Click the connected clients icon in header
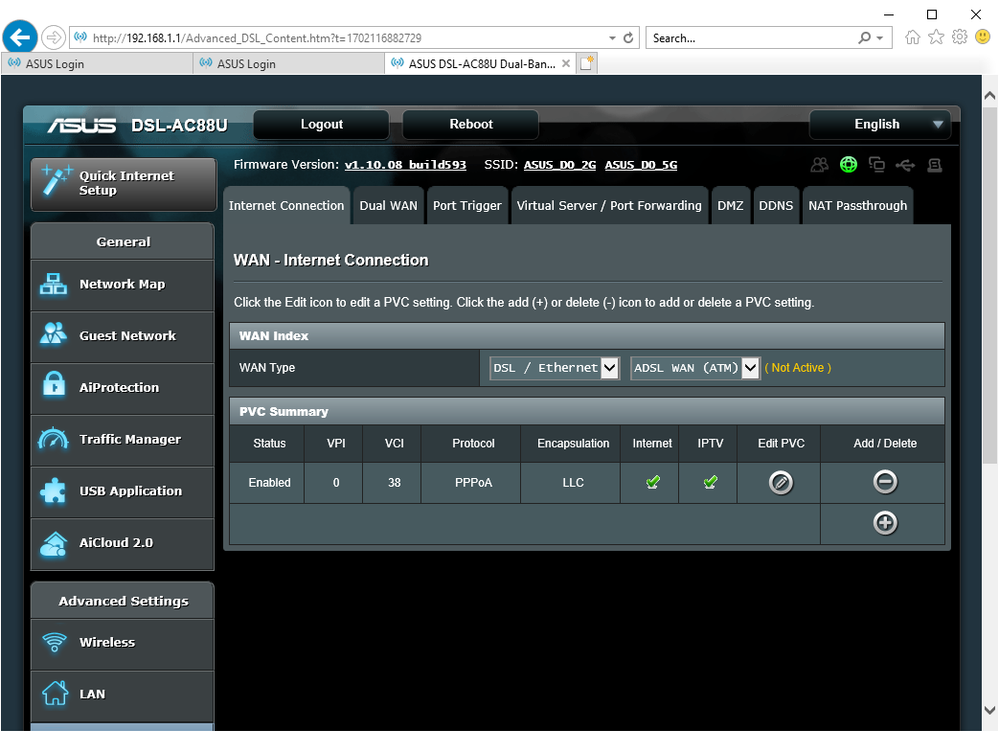 point(820,165)
